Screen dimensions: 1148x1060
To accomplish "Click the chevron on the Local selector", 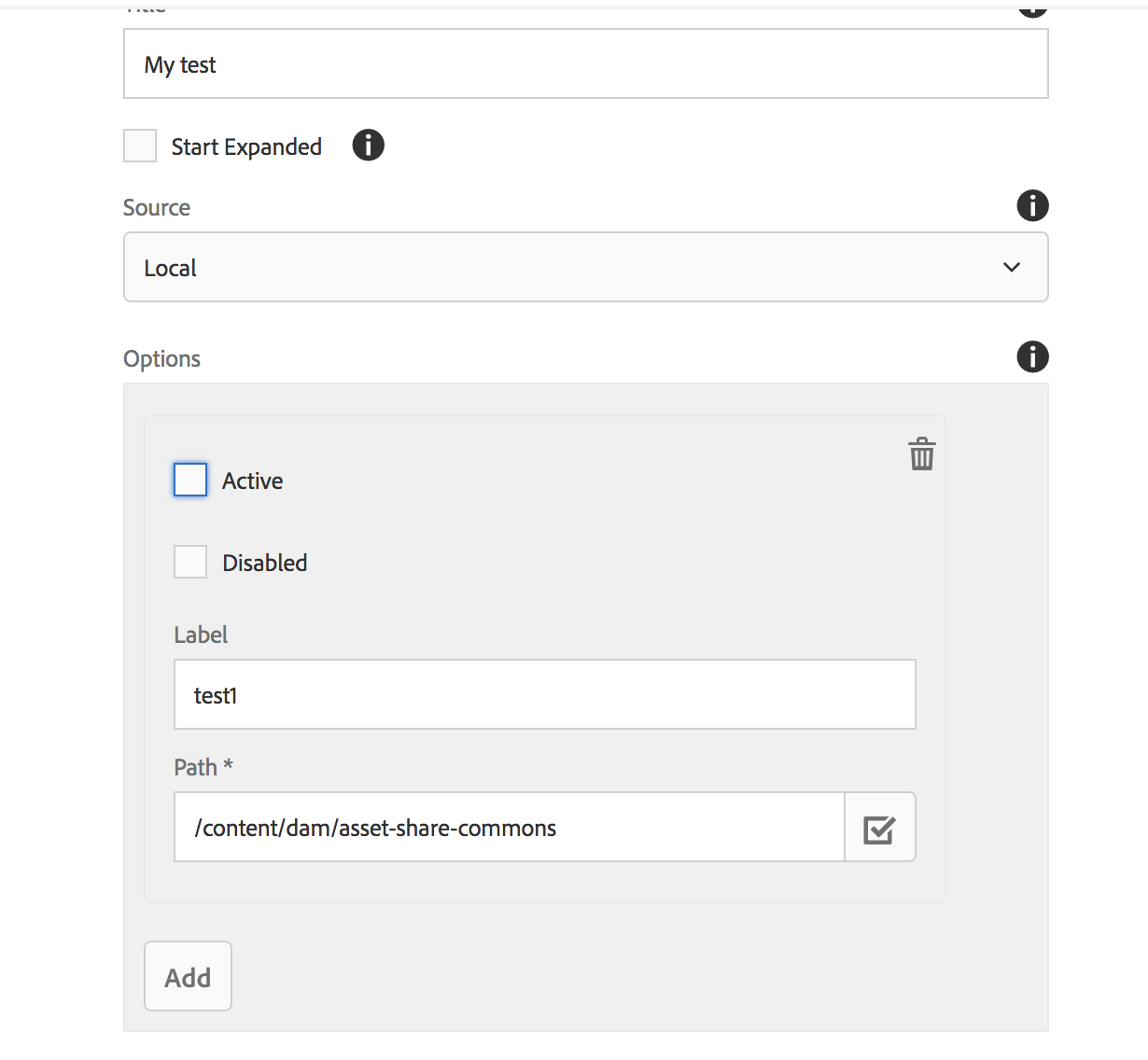I will [1011, 267].
